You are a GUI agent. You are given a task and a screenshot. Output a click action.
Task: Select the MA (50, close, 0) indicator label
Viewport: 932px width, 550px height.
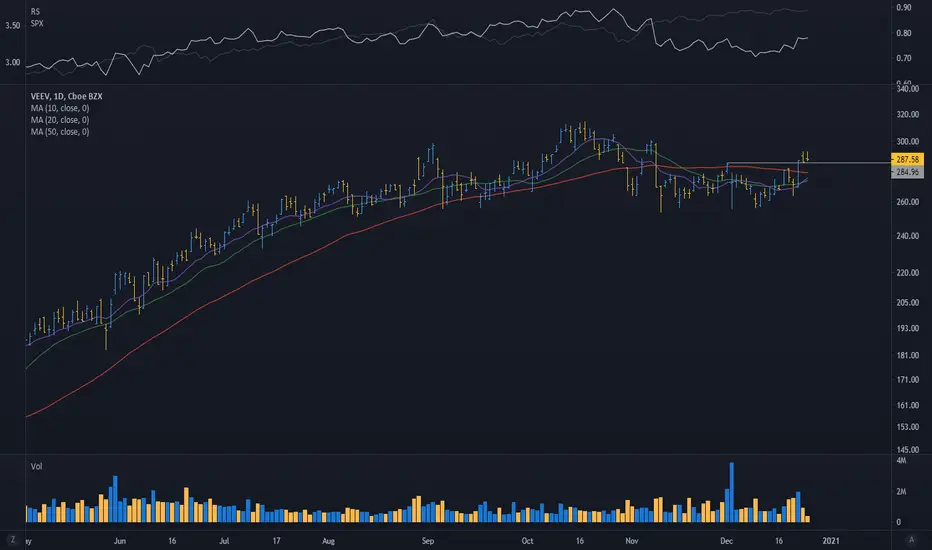[60, 132]
